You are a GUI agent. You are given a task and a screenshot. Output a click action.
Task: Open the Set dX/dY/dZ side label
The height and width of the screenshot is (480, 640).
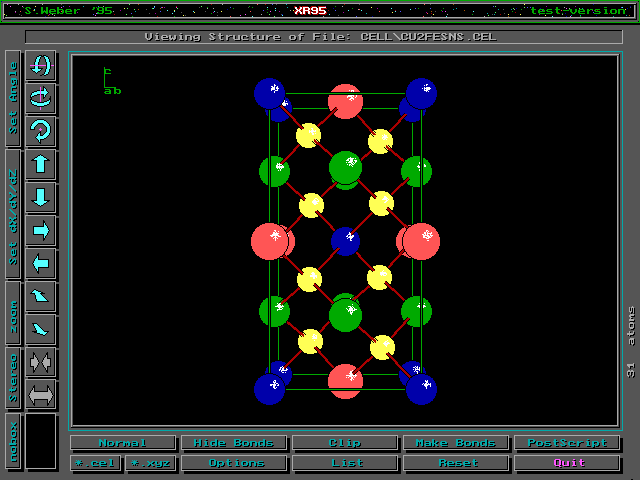tap(13, 214)
